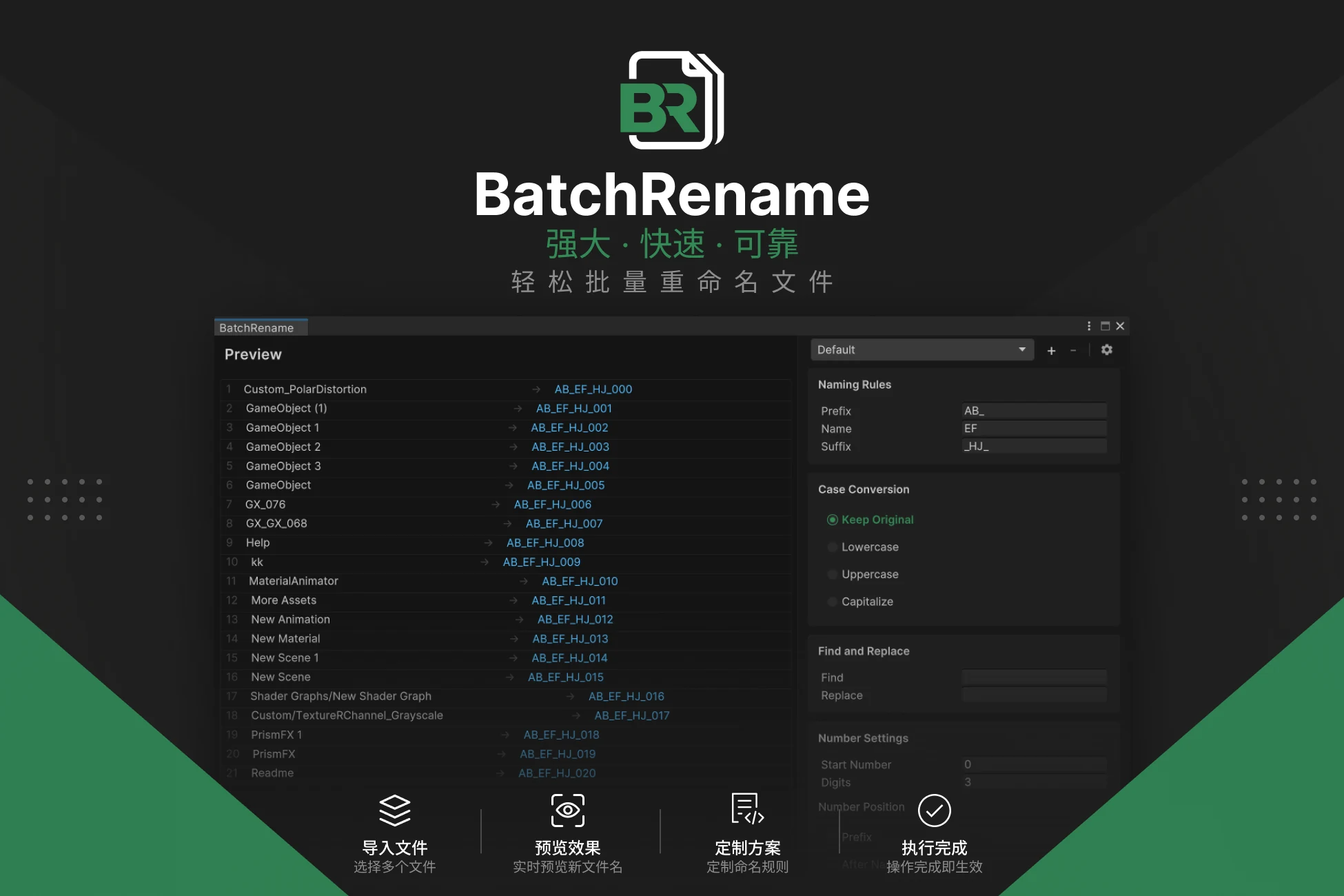Select the Help entry in preview list
1344x896 pixels.
258,543
